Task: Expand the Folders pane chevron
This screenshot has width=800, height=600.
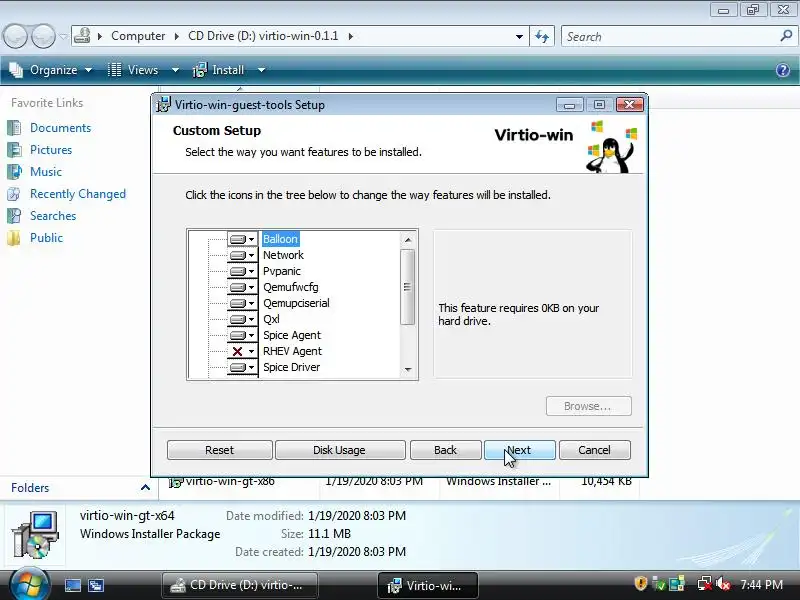Action: tap(145, 488)
